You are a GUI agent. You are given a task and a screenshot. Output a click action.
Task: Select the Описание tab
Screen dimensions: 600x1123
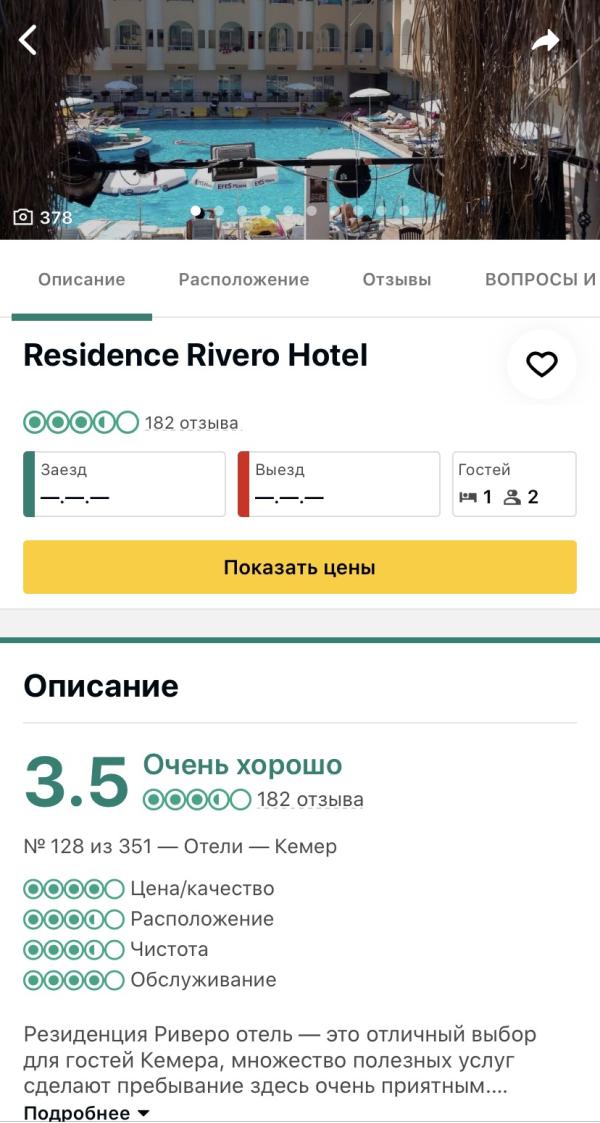pos(82,280)
